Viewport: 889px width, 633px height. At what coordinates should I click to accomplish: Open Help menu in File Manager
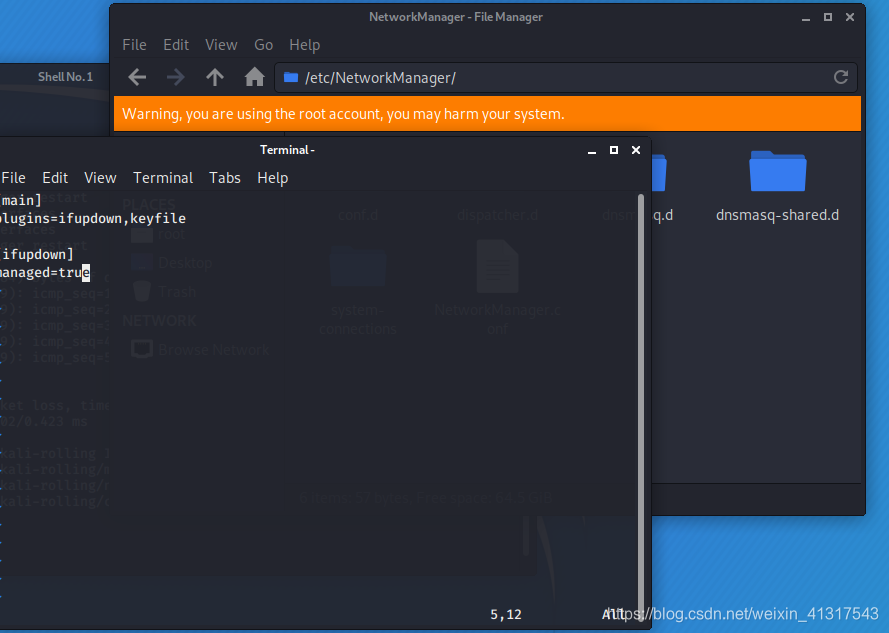click(x=304, y=45)
